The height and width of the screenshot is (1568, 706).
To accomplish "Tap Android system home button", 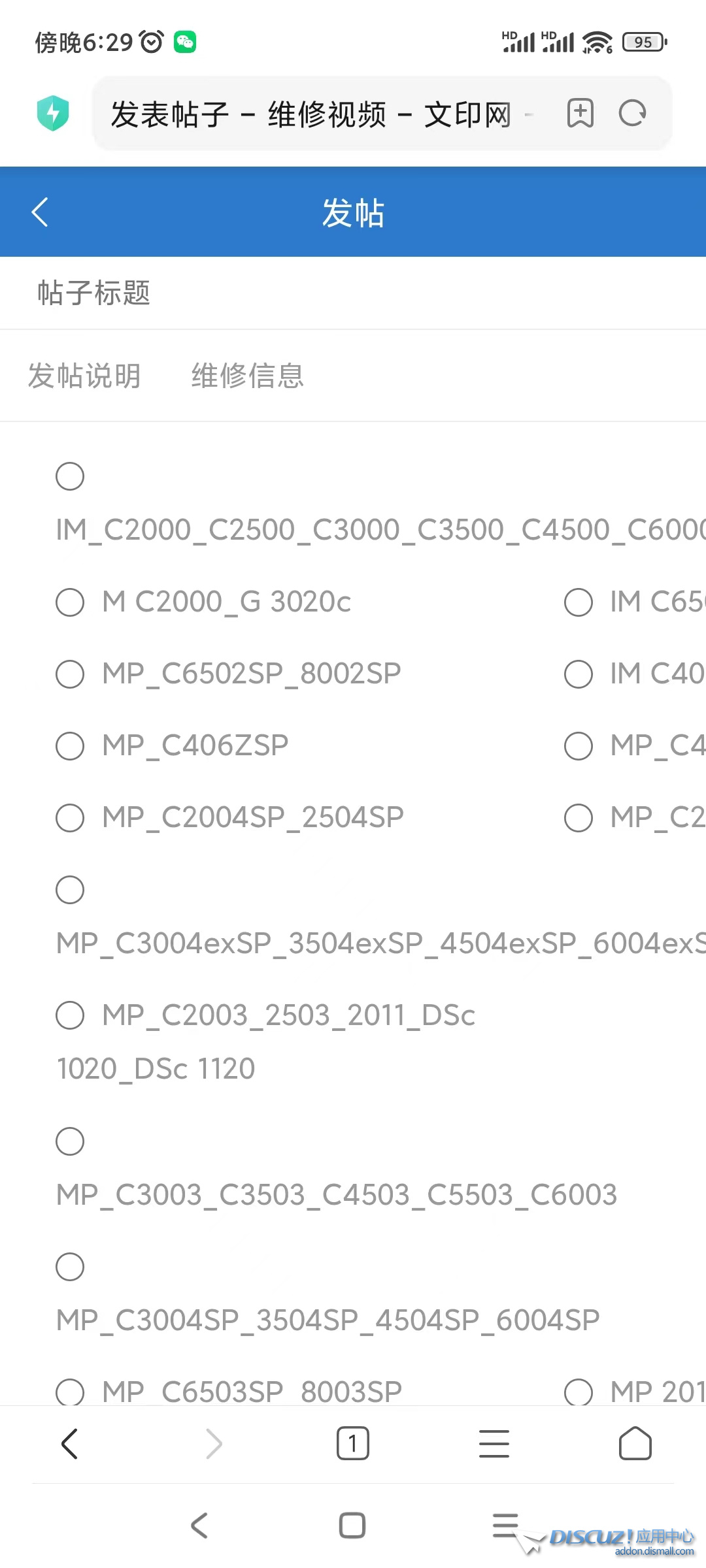I will pos(352,1526).
